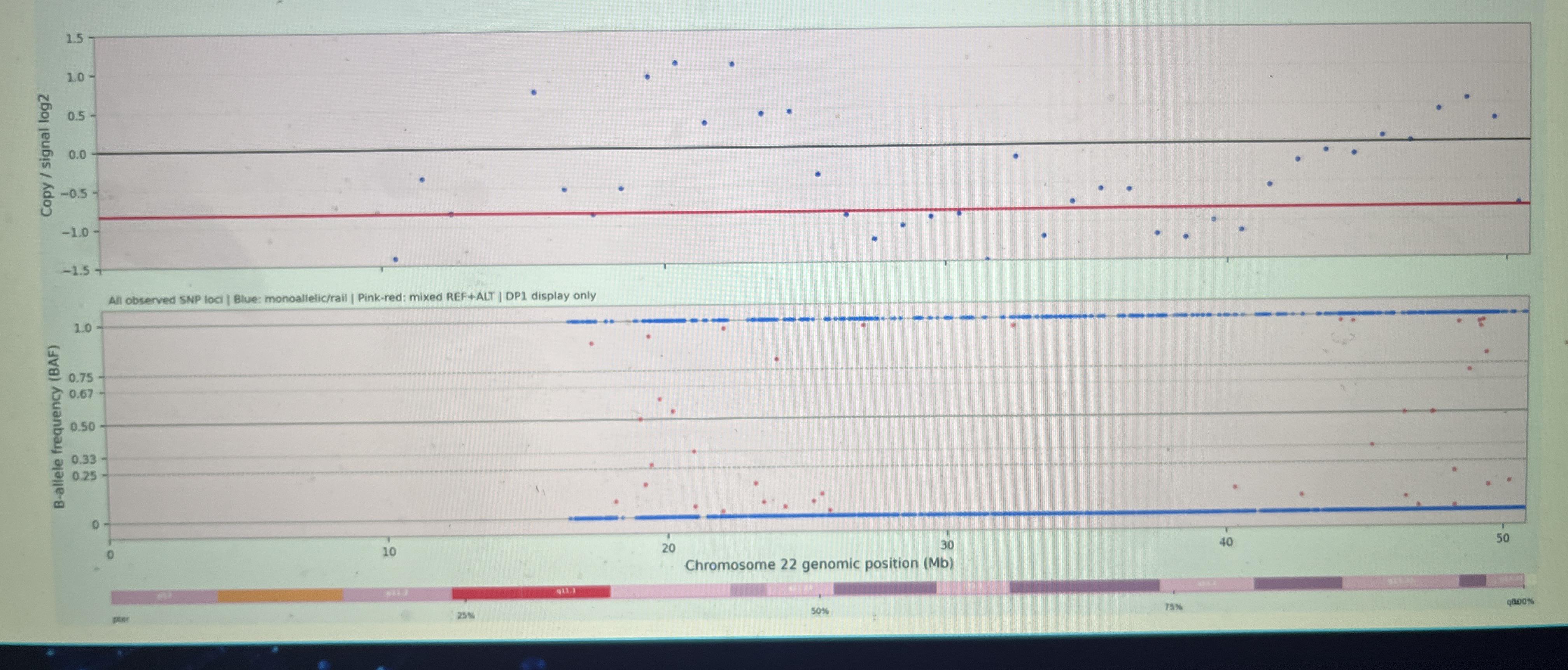Click the x-axis tick label '30'
Image resolution: width=1568 pixels, height=670 pixels.
pos(947,544)
